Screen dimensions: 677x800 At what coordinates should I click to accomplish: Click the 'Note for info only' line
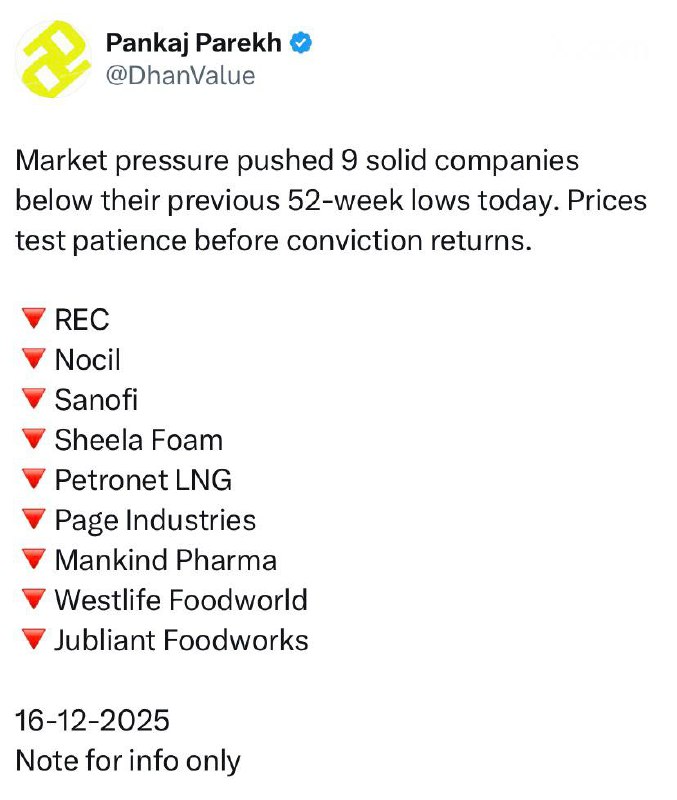tap(128, 760)
